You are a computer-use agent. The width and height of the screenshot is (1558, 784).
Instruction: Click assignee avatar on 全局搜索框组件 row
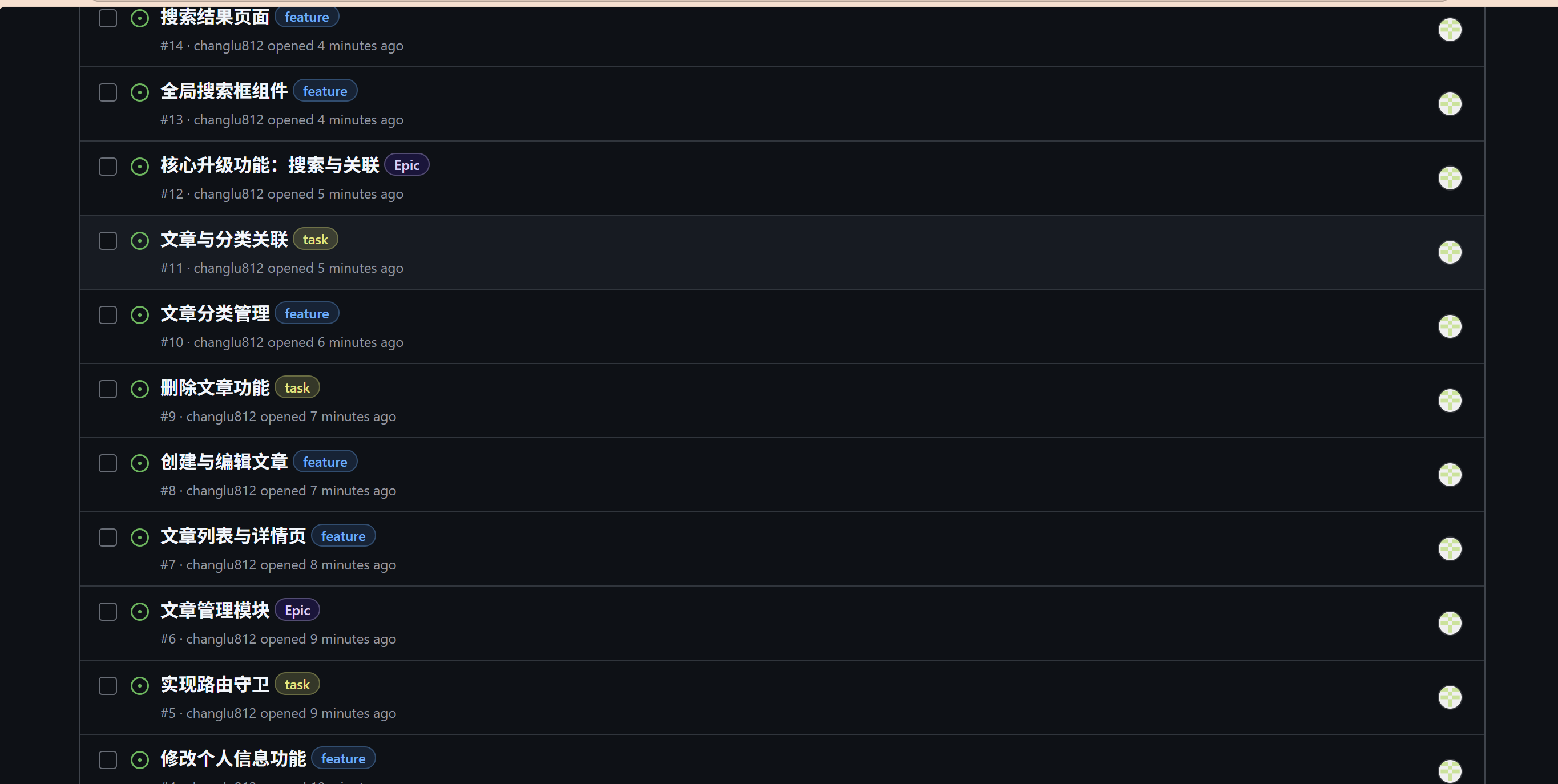1449,104
